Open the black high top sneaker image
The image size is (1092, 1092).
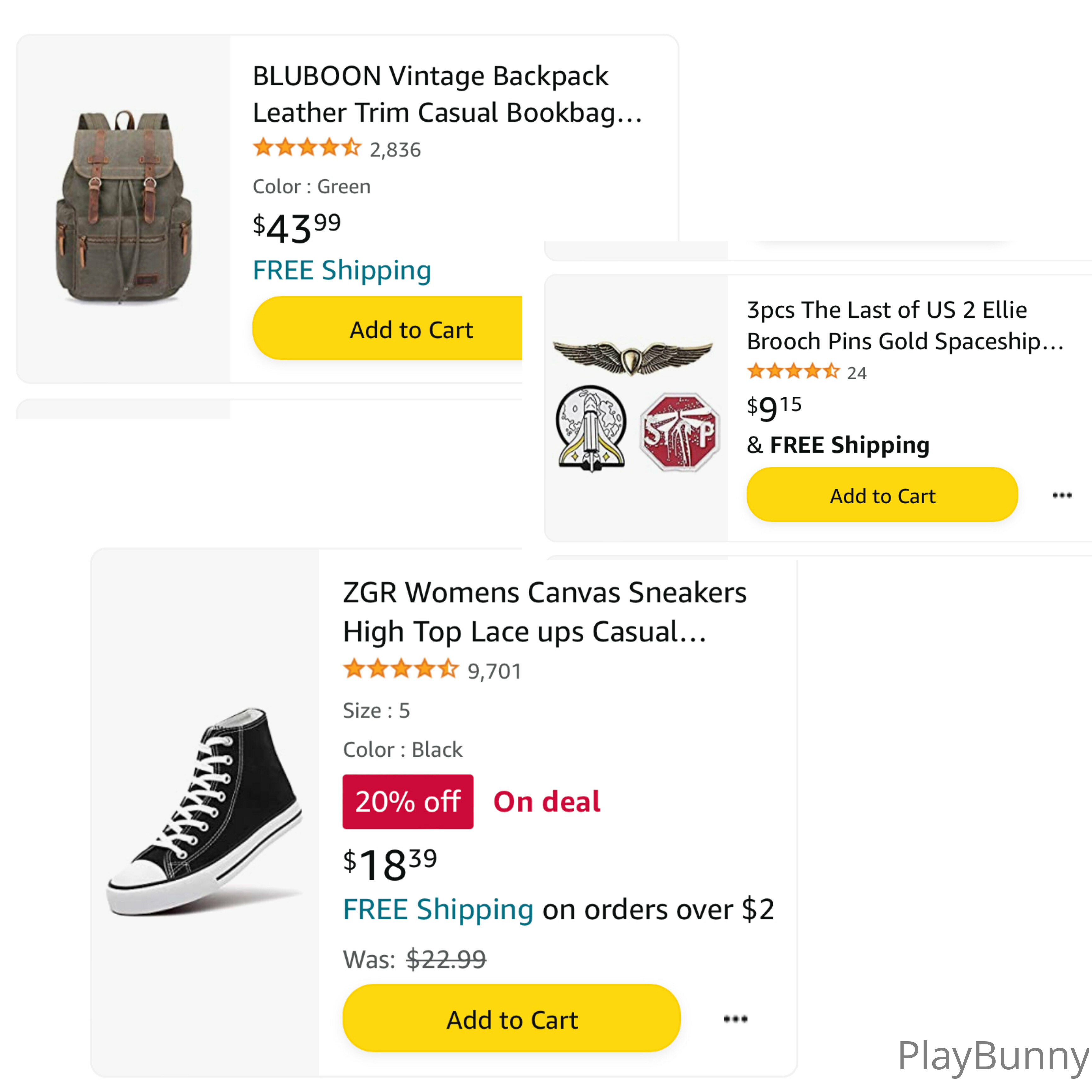[x=205, y=812]
